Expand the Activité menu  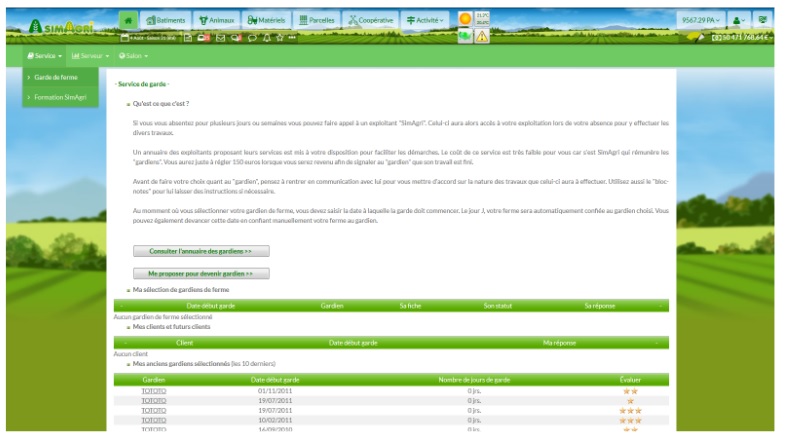point(425,20)
